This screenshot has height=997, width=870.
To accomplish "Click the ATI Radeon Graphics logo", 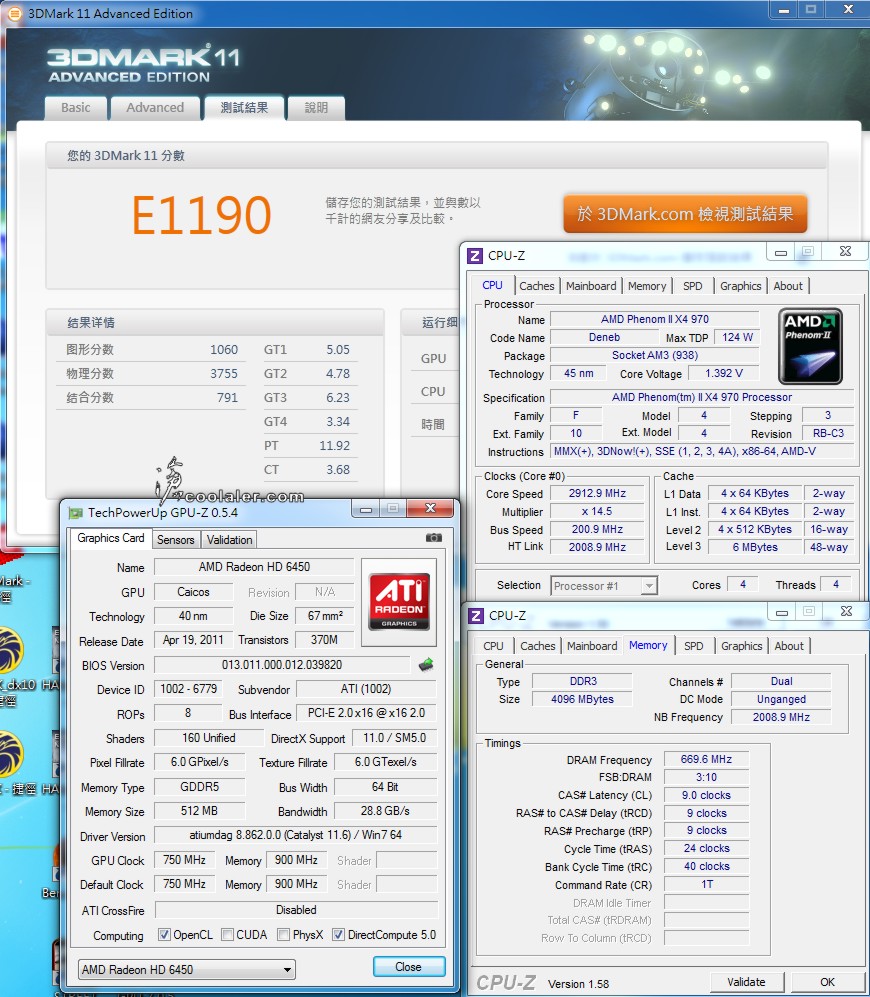I will (399, 602).
